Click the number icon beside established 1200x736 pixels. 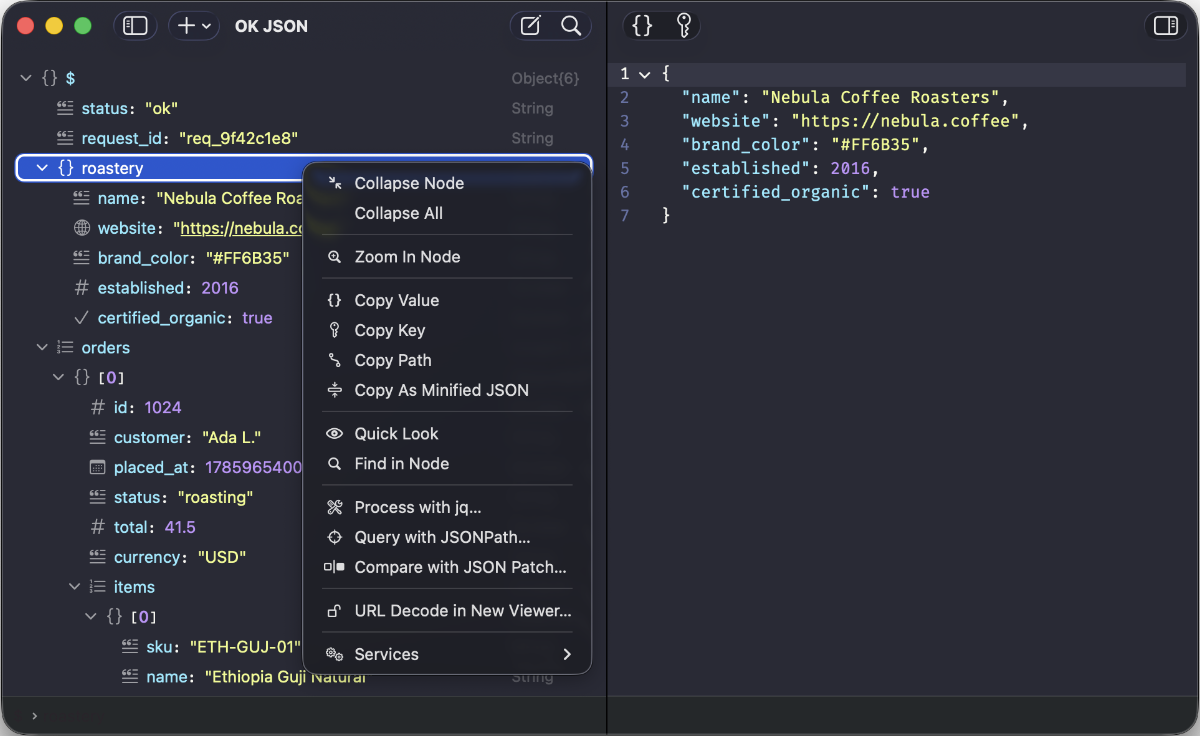coord(82,288)
